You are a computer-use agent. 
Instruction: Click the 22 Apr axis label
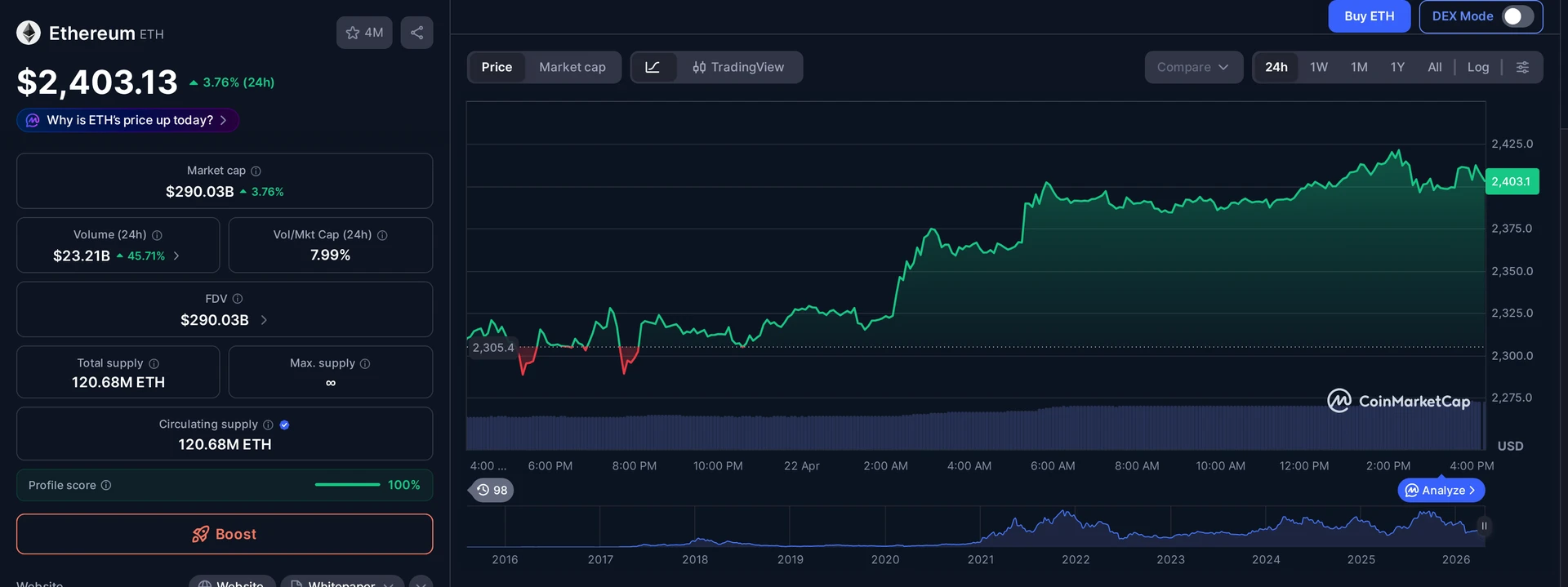point(801,465)
